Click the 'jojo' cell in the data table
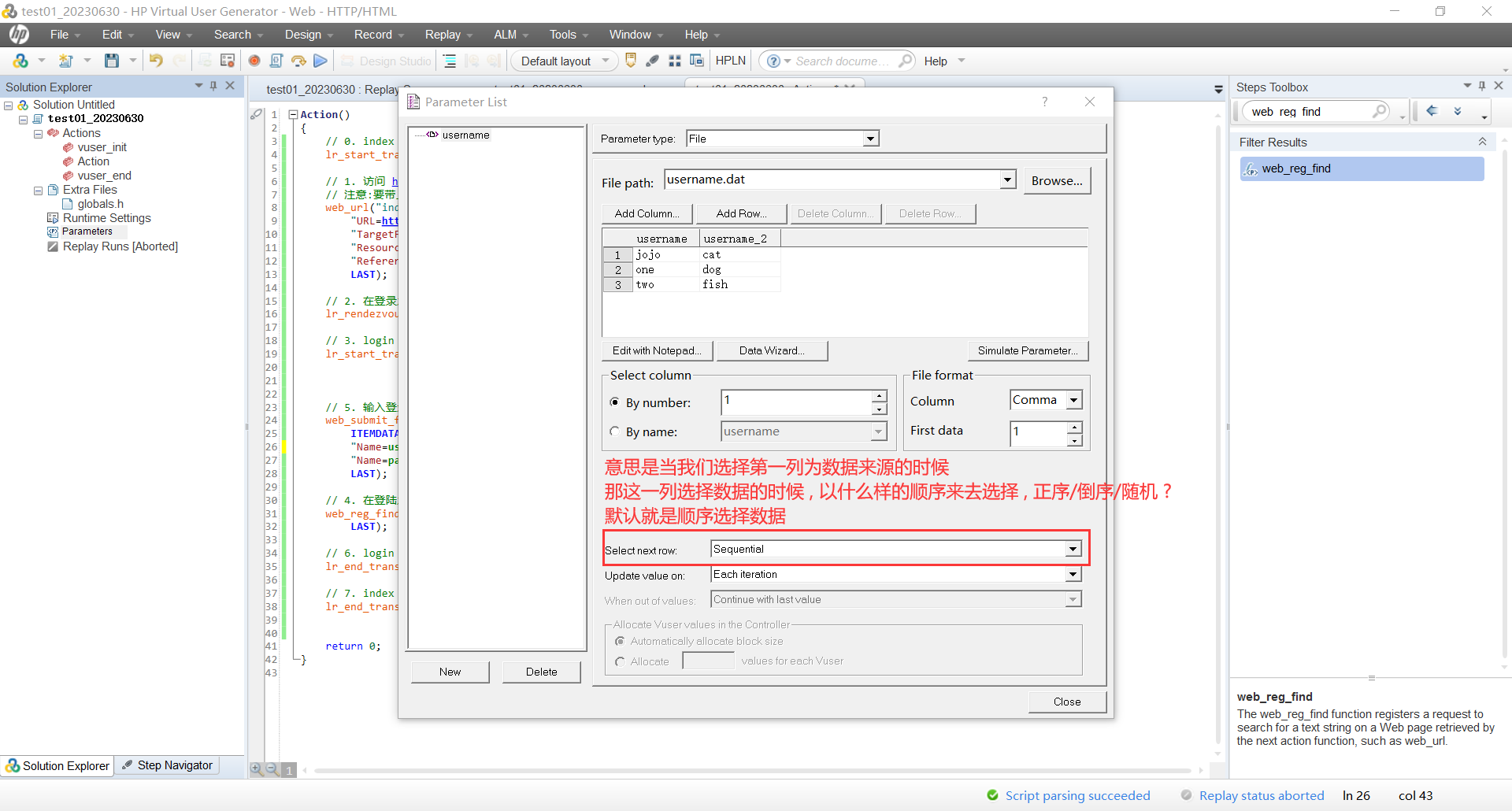The height and width of the screenshot is (811, 1512). click(667, 254)
